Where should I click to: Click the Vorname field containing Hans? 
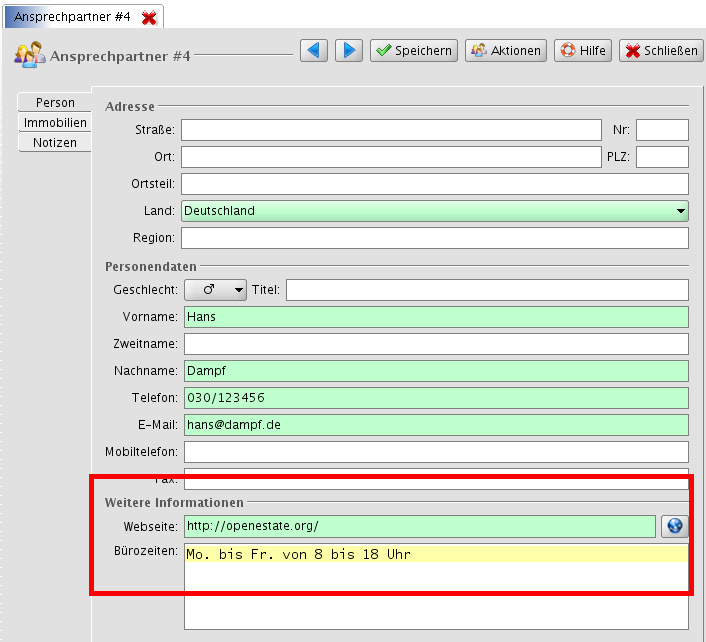point(436,317)
